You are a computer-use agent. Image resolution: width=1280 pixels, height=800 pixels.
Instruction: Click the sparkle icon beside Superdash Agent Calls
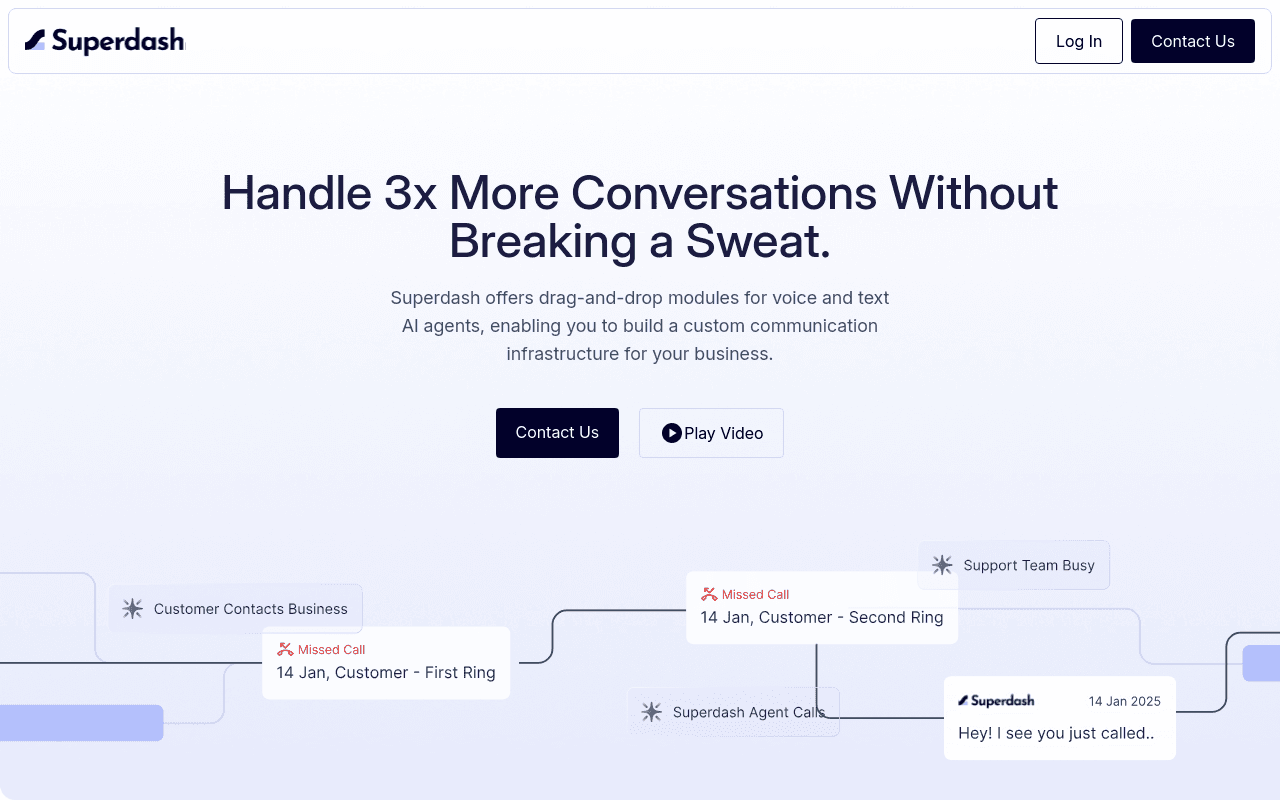(651, 712)
